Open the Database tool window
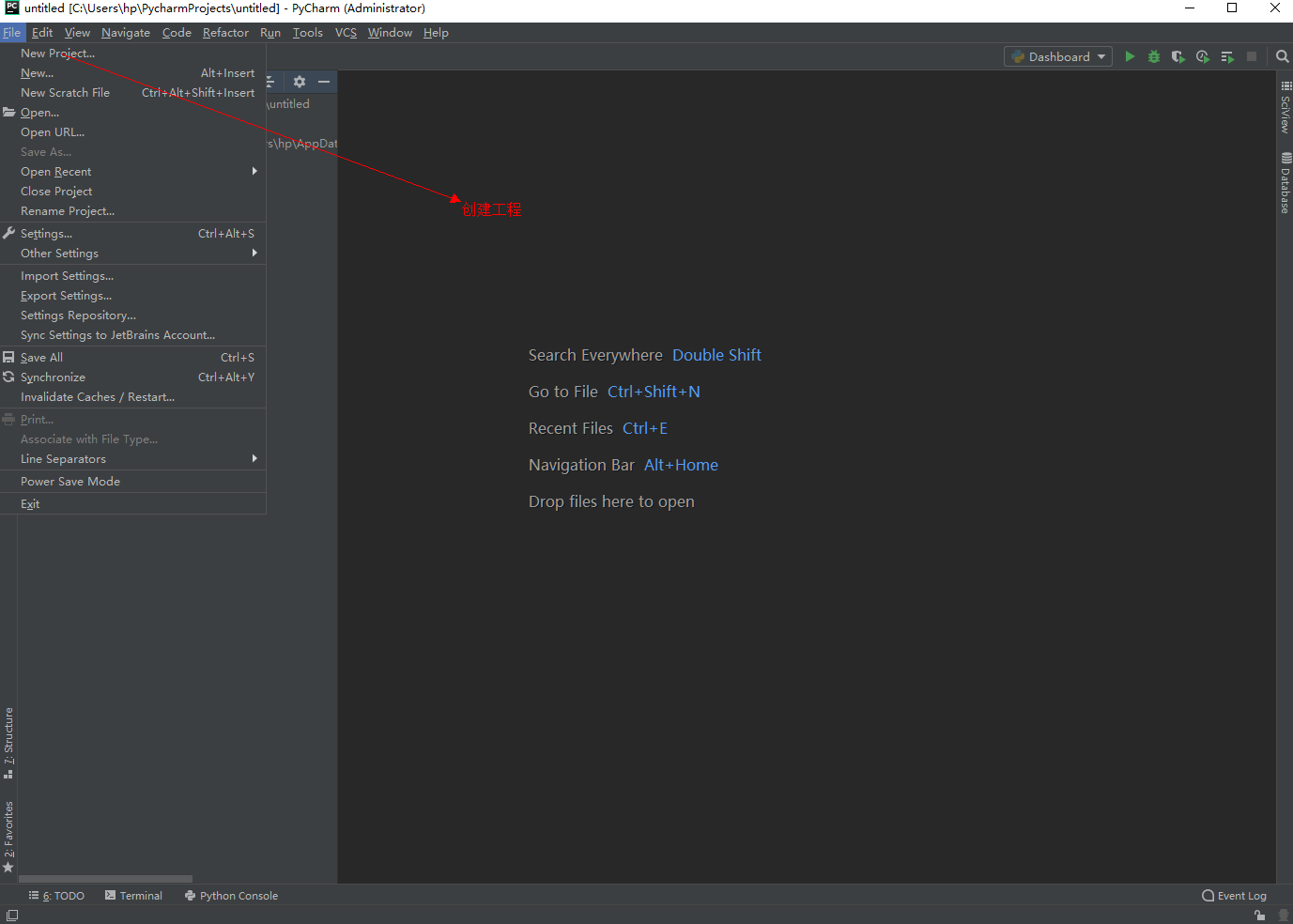Viewport: 1293px width, 924px height. [1285, 183]
